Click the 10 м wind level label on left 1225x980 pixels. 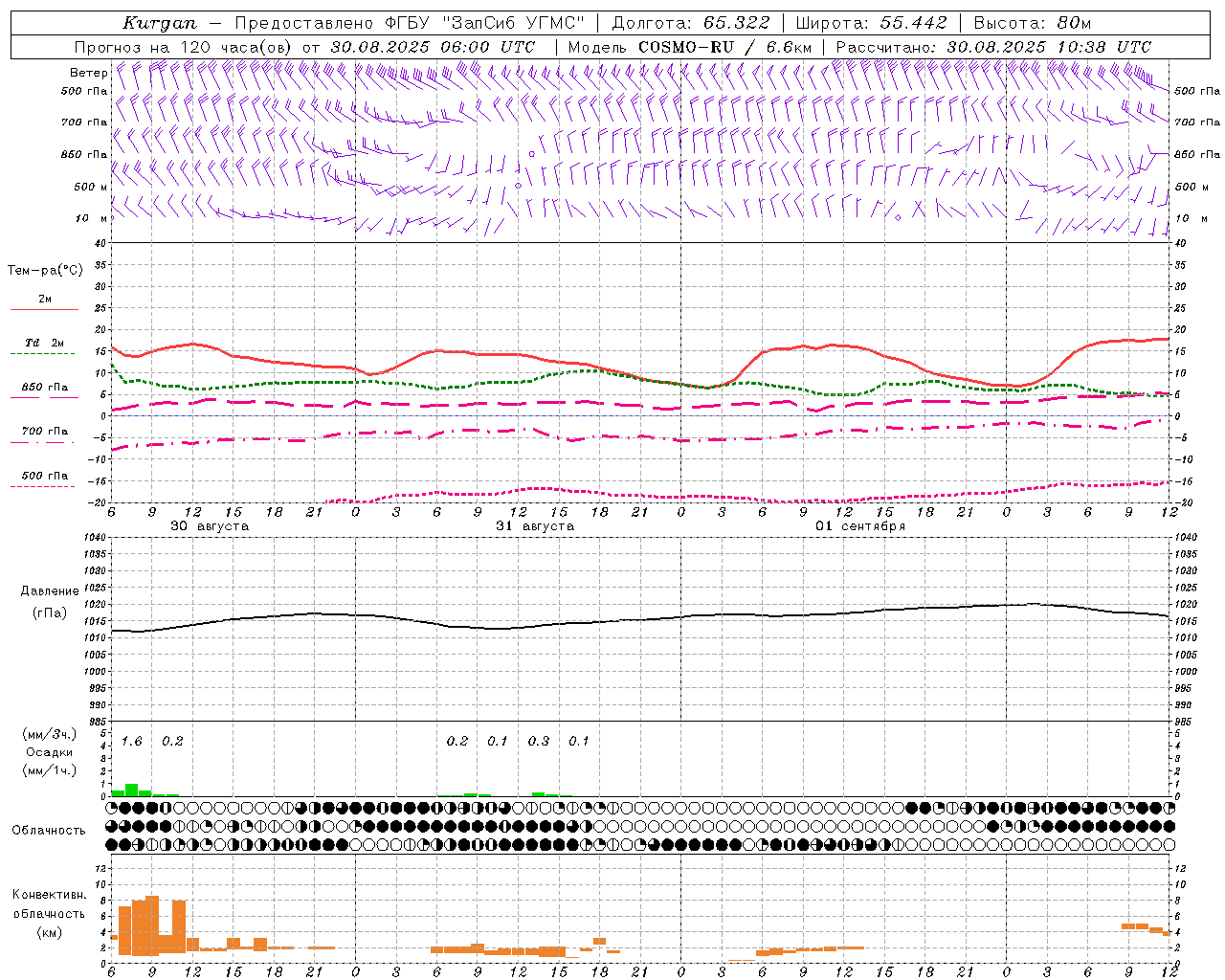91,218
